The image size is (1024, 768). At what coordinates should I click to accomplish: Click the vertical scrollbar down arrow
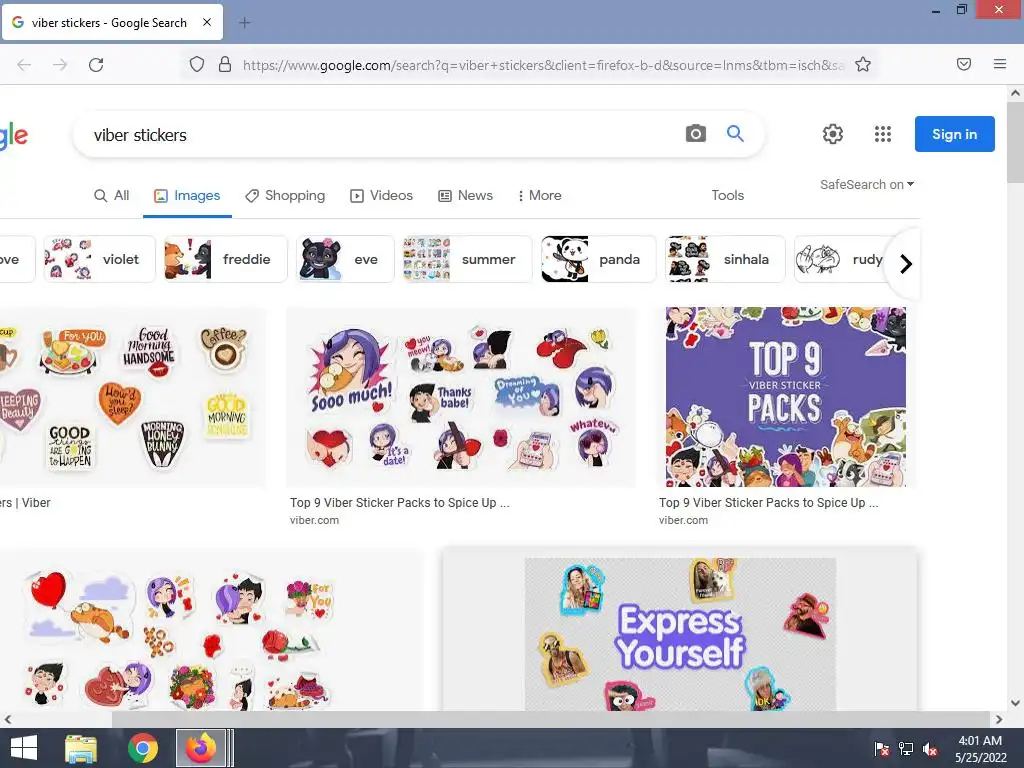point(1015,703)
